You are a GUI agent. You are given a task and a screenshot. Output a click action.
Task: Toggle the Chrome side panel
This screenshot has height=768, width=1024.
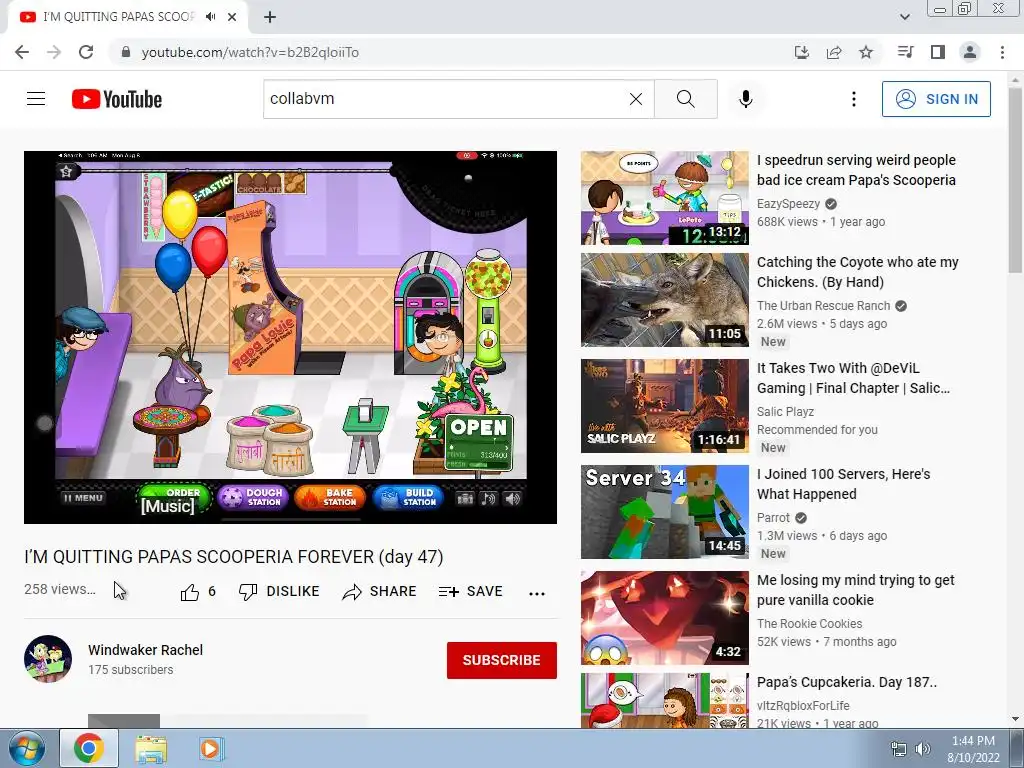point(938,52)
